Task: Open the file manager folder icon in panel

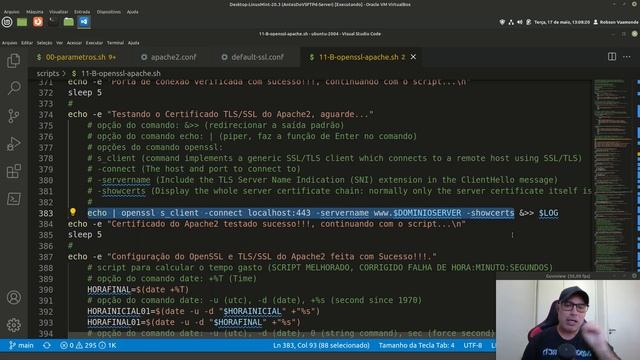Action: coord(69,22)
